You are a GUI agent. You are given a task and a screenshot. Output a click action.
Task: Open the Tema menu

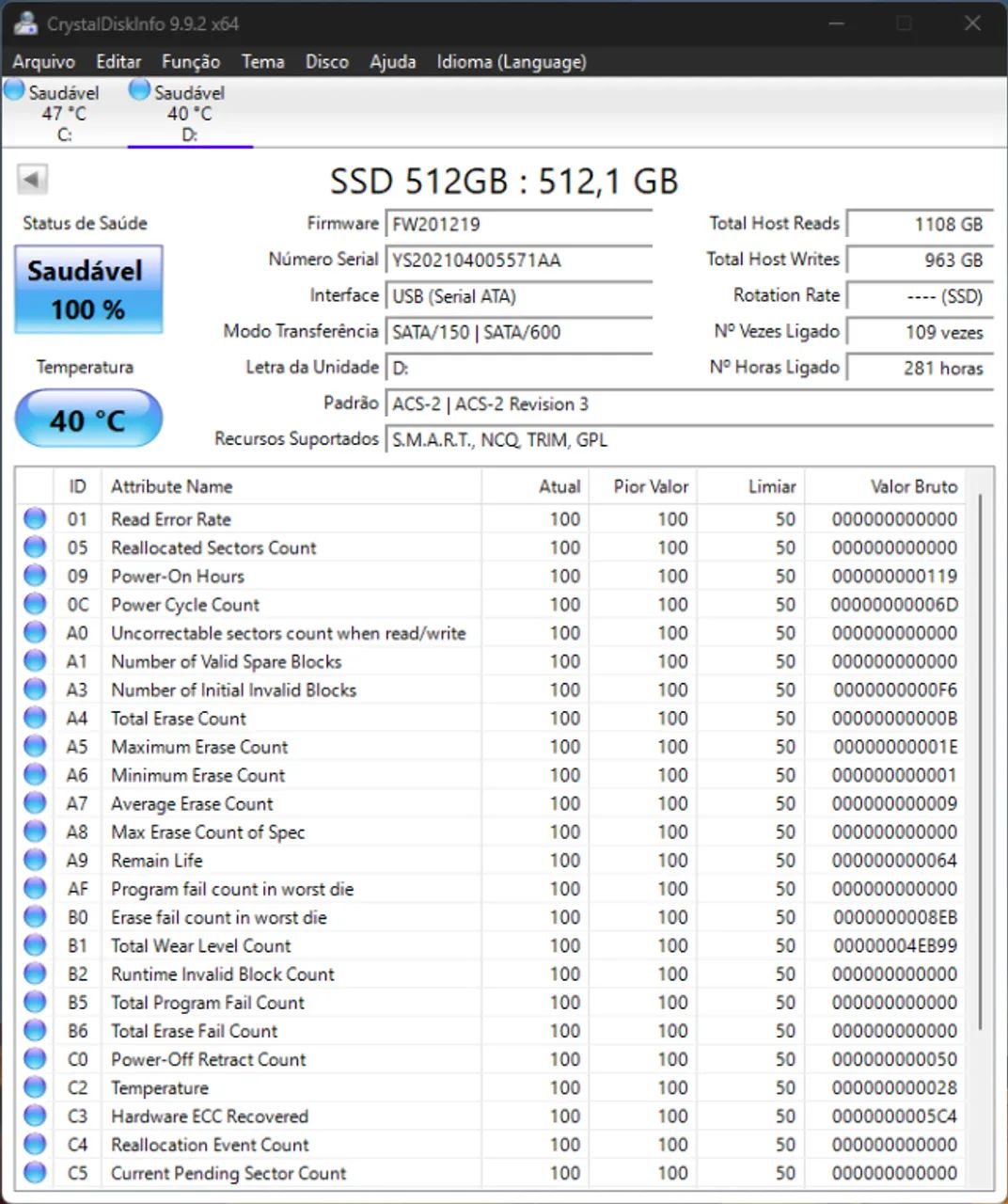point(262,61)
